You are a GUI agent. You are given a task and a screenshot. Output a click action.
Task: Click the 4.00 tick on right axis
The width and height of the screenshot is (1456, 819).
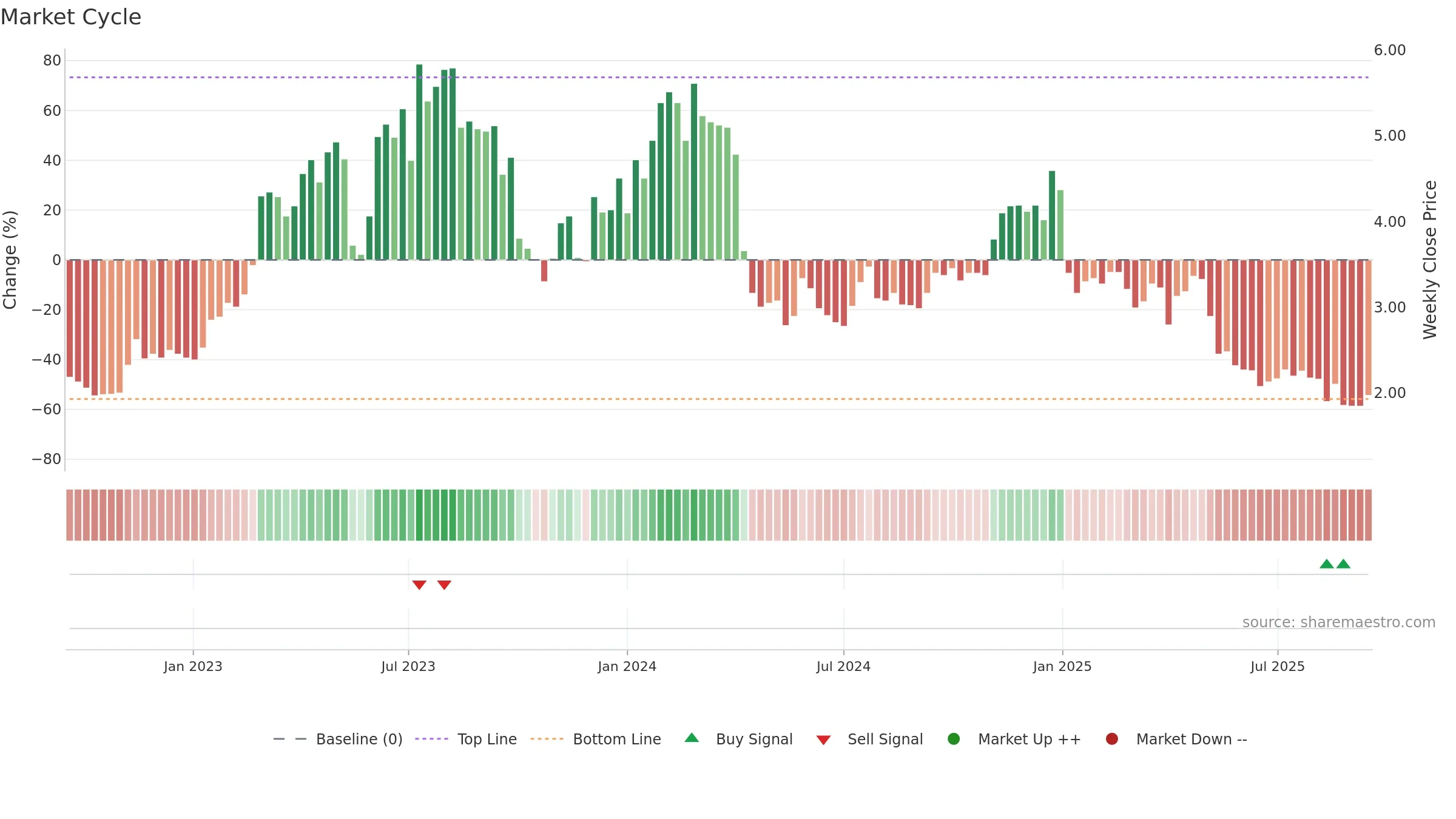(1390, 221)
